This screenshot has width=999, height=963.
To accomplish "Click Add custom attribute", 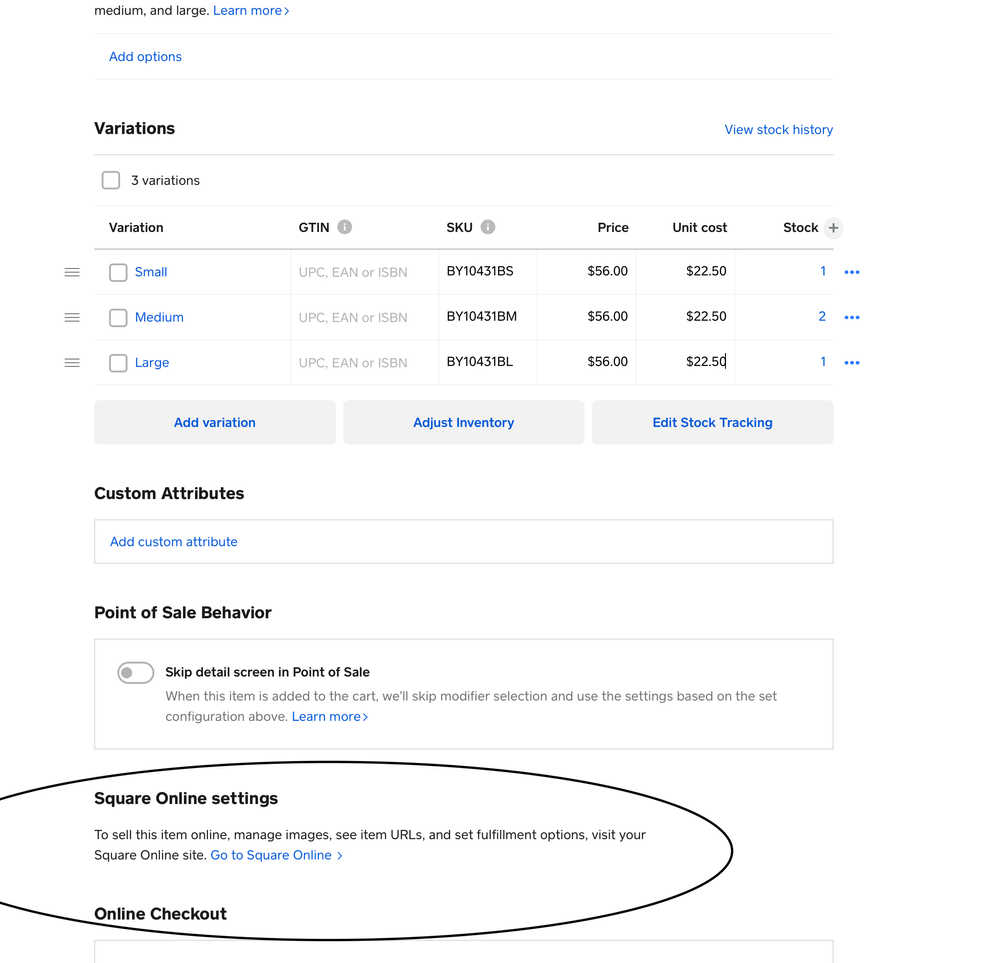I will coord(174,542).
